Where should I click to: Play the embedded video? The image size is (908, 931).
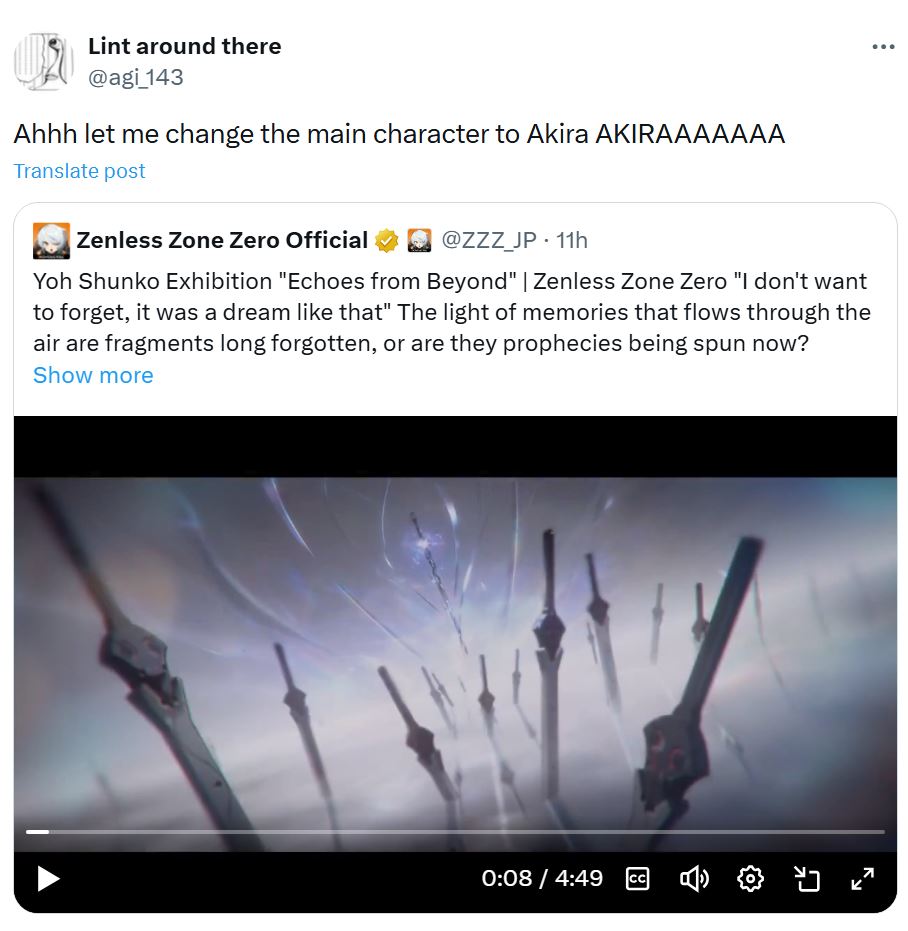tap(48, 878)
